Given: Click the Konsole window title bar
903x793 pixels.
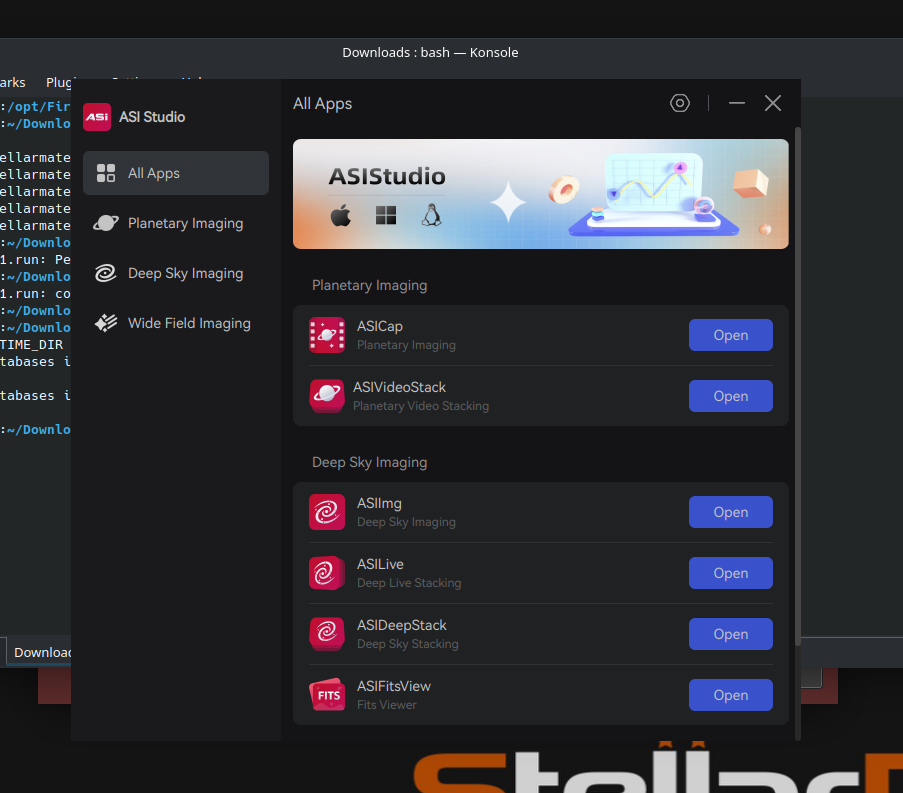Looking at the screenshot, I should pos(430,52).
